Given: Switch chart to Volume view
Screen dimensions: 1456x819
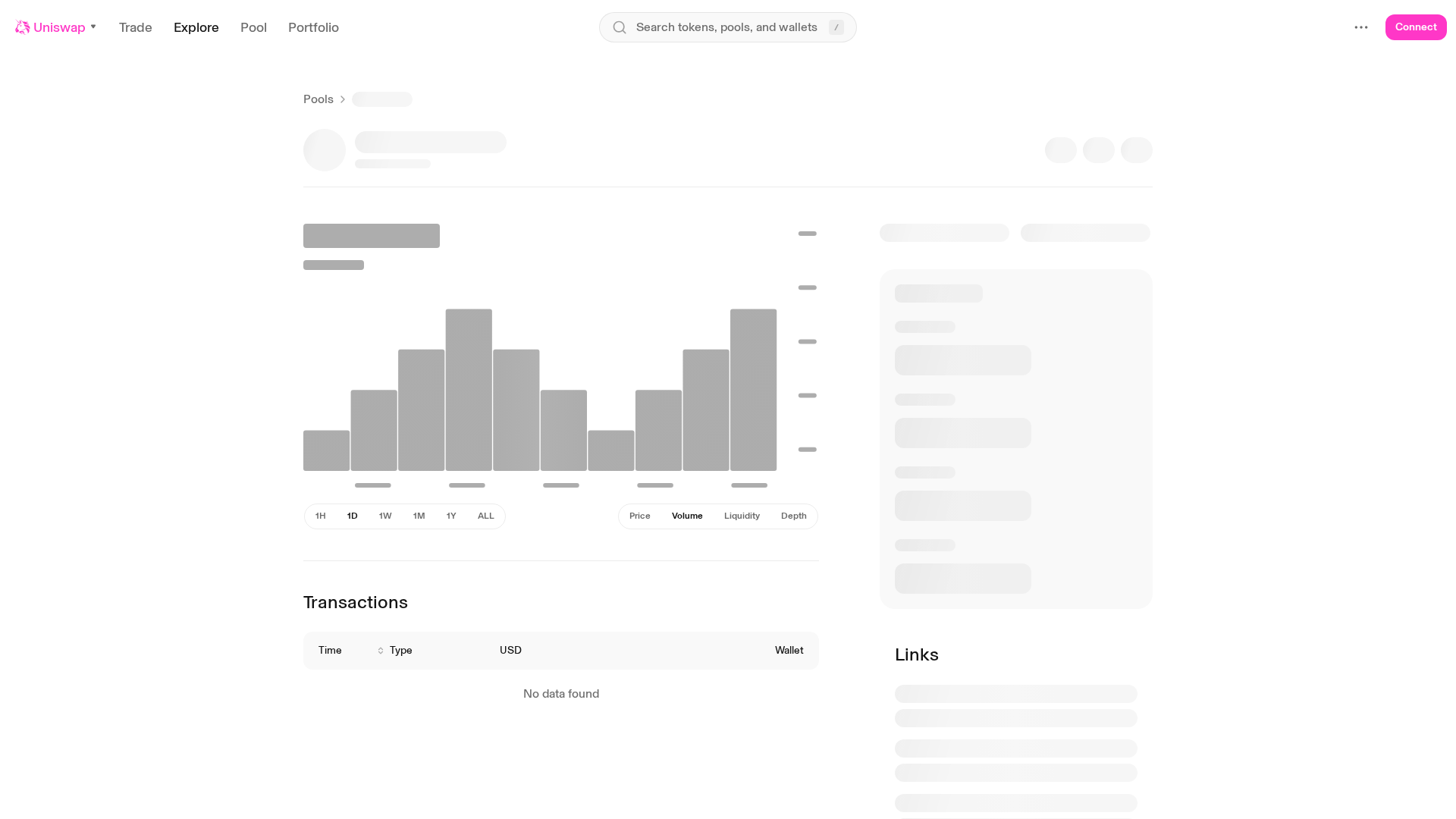Looking at the screenshot, I should click(x=687, y=516).
